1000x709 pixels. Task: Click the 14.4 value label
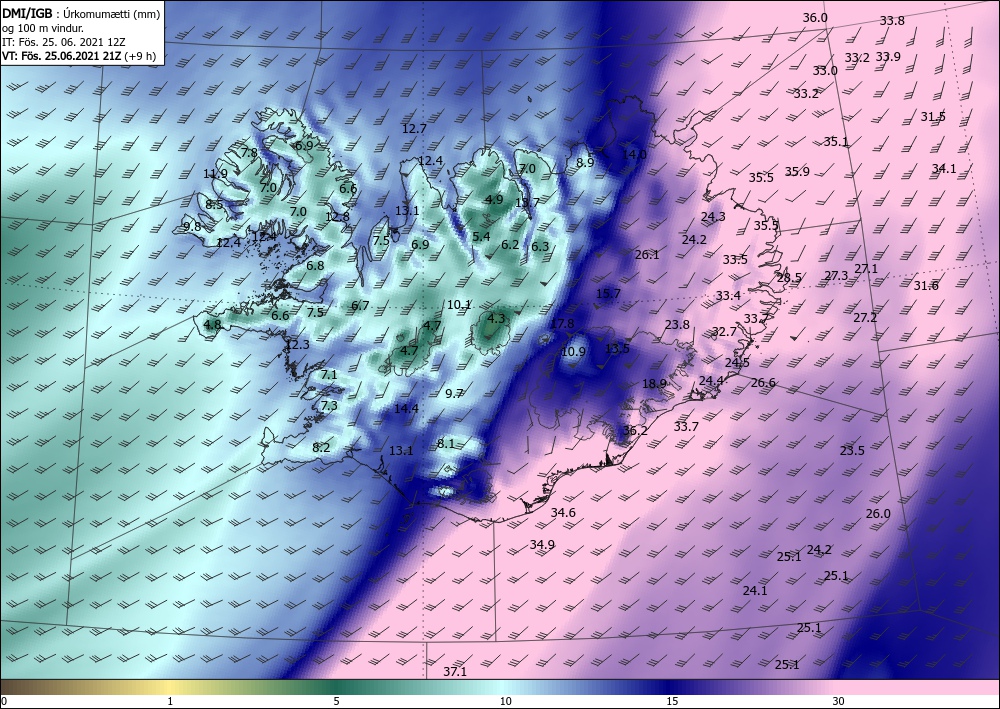click(x=406, y=409)
